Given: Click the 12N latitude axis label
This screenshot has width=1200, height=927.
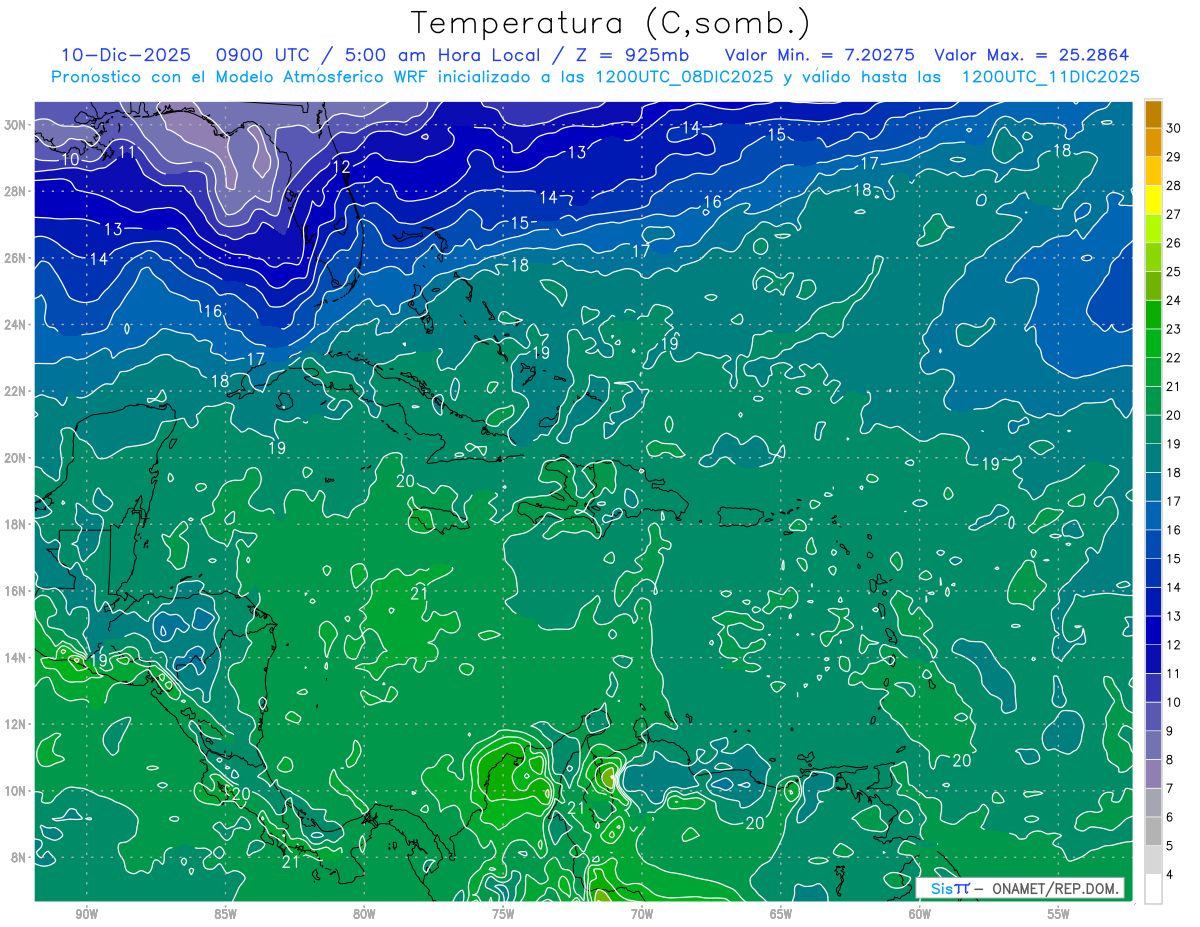Looking at the screenshot, I should click(16, 724).
